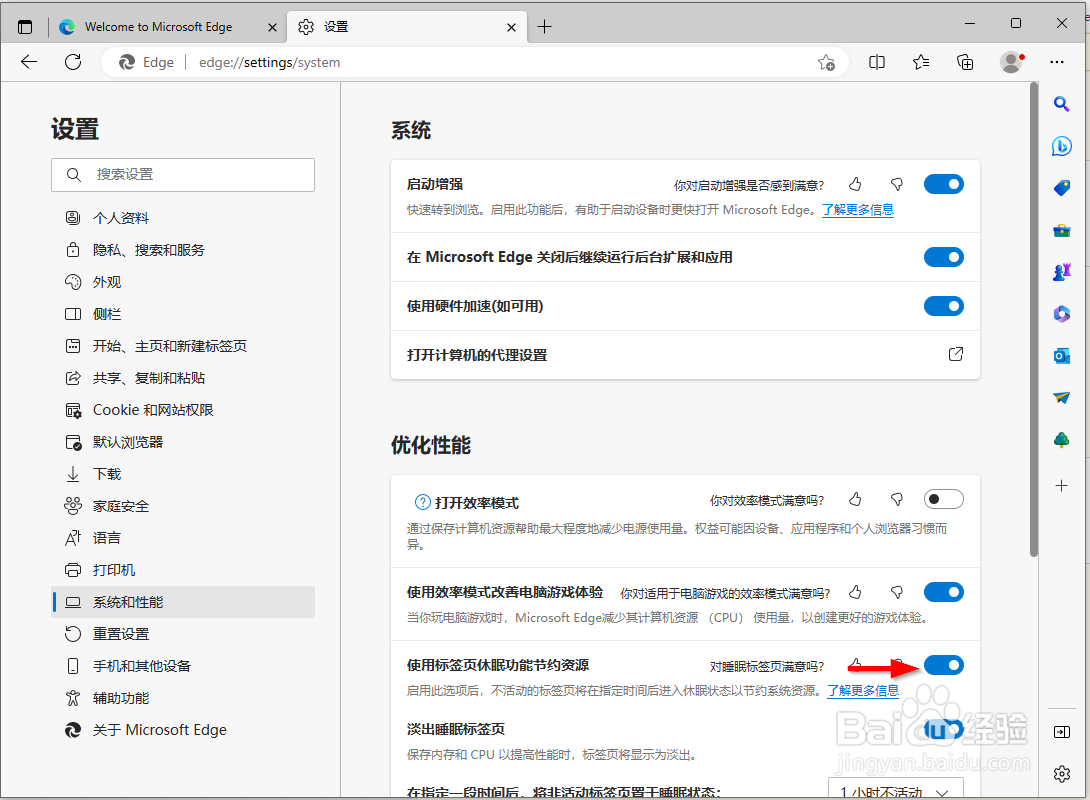
Task: Open browser Settings via the gear icon
Action: 1061,773
